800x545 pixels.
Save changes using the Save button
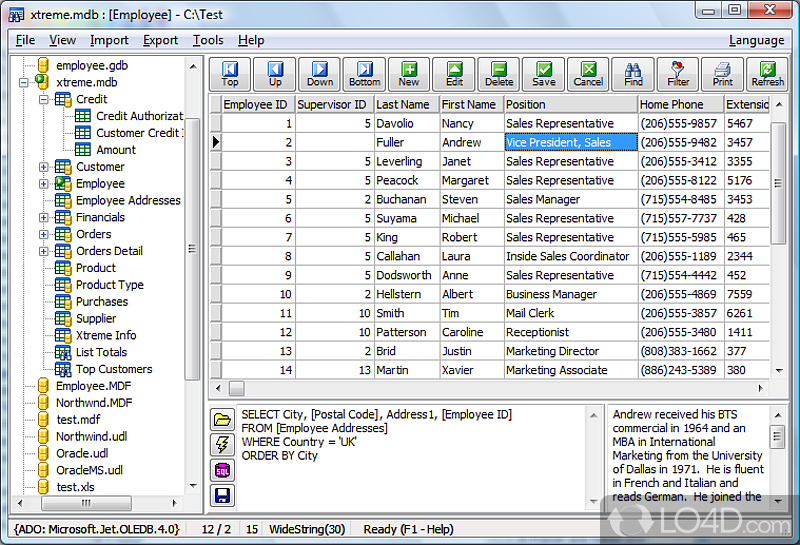(x=544, y=74)
